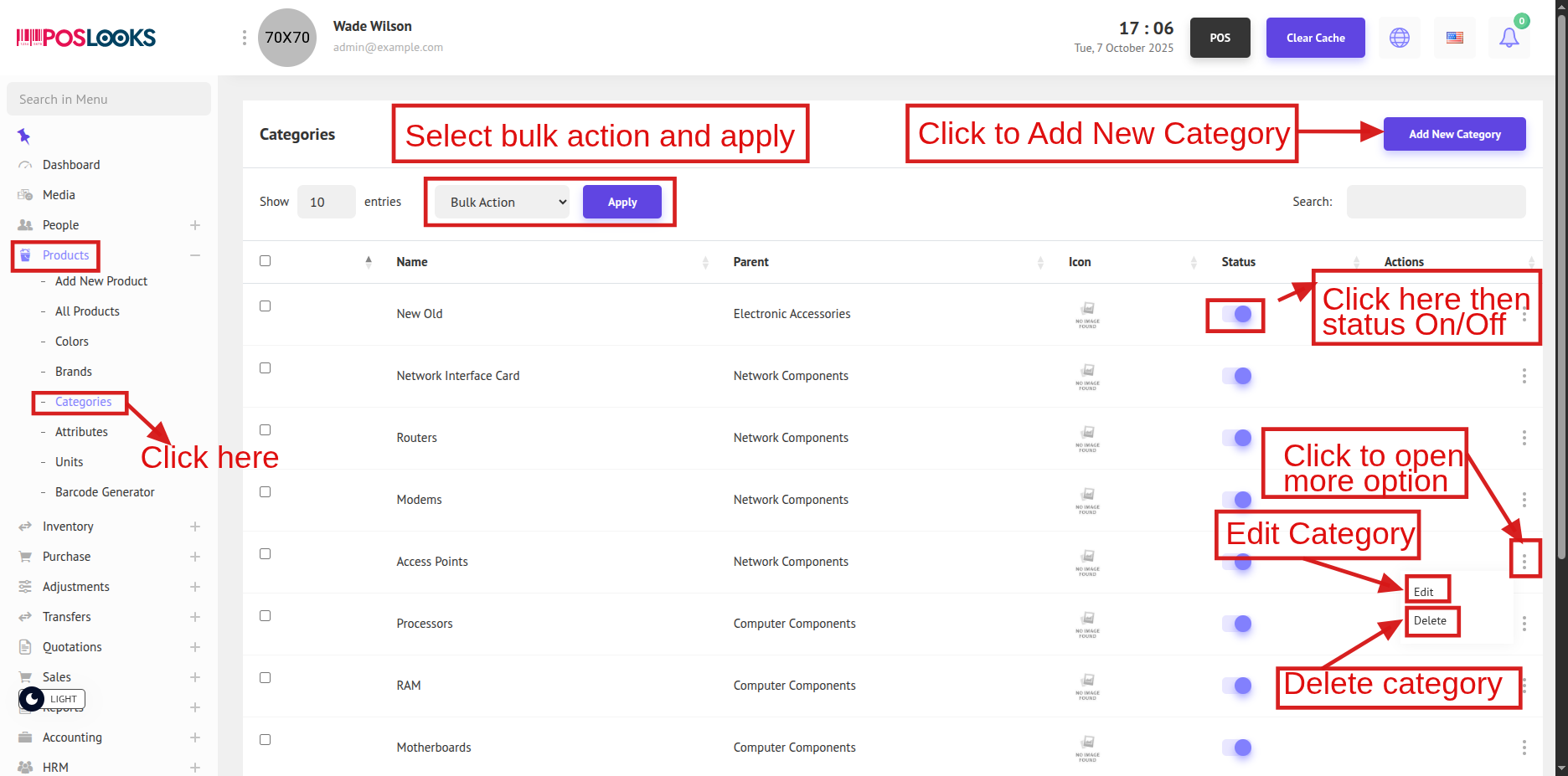Click the US flag icon
Viewport: 1568px width, 776px height.
click(x=1454, y=38)
